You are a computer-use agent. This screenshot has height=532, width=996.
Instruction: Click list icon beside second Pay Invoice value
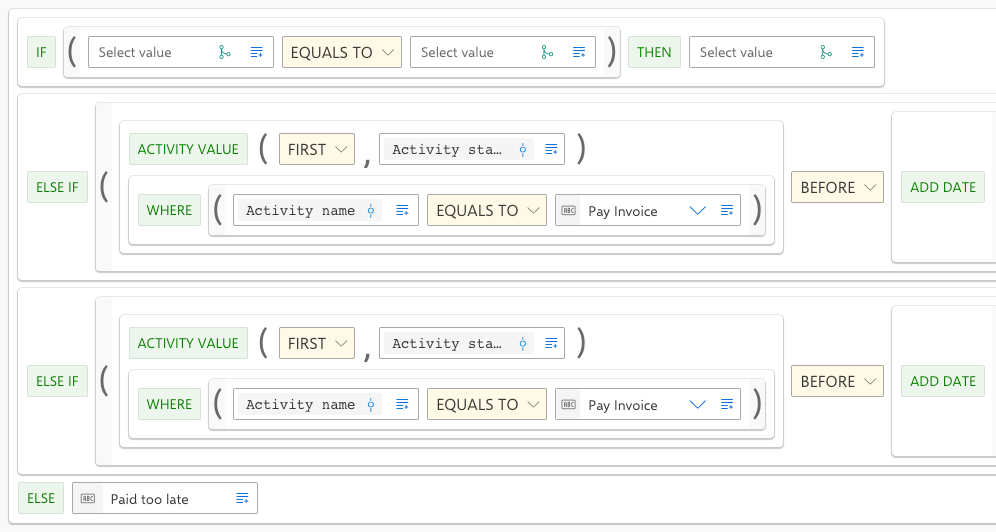727,404
